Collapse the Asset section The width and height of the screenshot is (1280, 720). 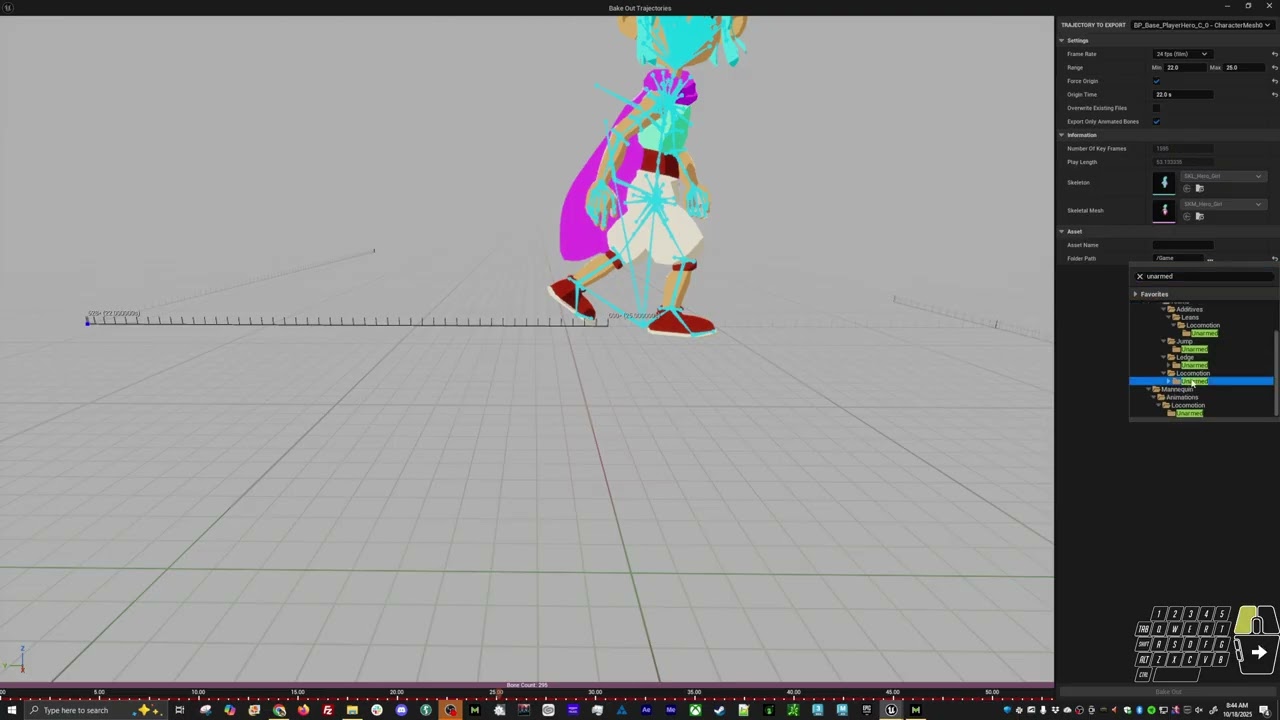coord(1062,231)
